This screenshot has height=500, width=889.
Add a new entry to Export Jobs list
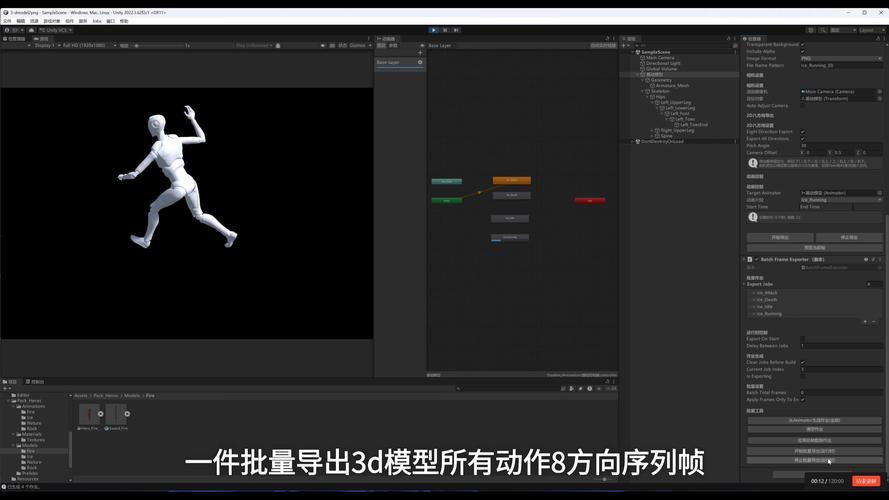pos(865,321)
